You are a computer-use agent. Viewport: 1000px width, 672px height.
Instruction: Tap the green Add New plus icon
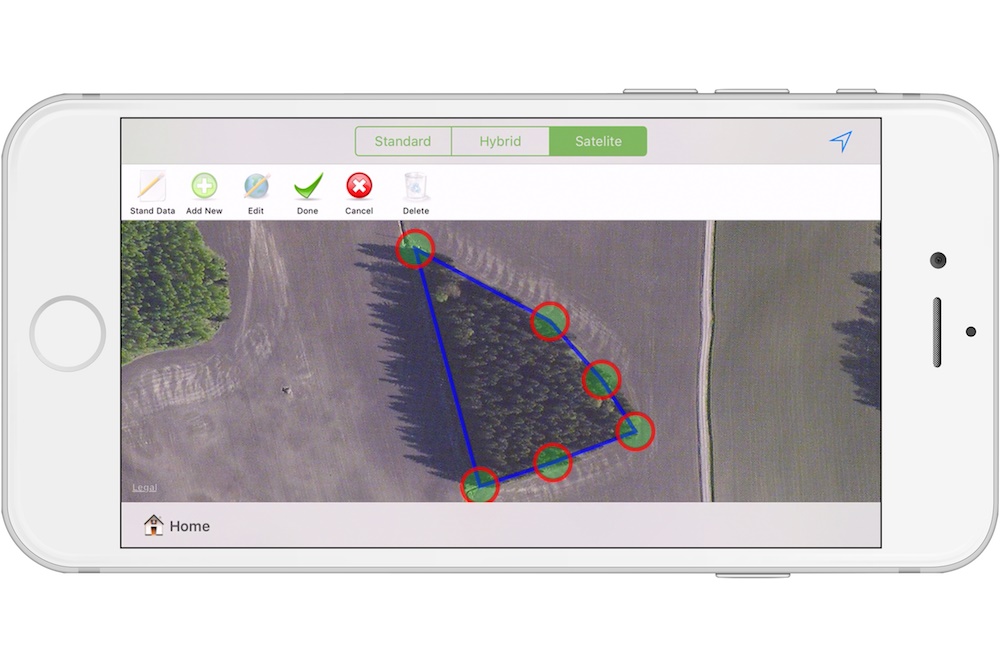204,186
